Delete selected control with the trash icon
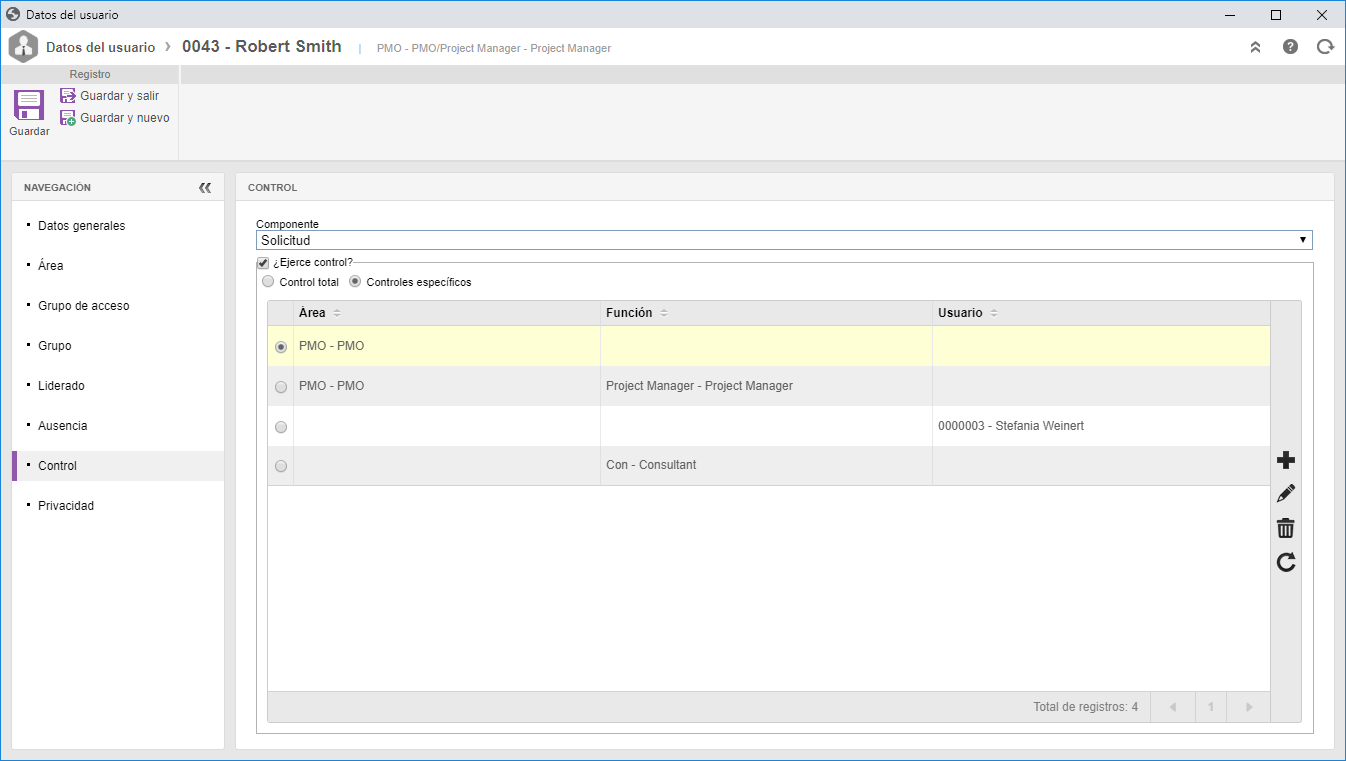 point(1286,528)
